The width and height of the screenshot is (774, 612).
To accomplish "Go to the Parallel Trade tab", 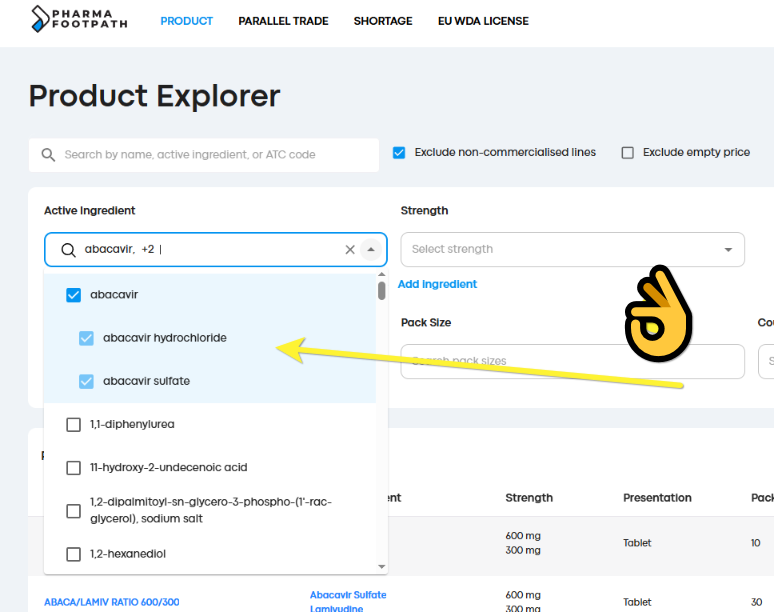I will click(x=283, y=21).
